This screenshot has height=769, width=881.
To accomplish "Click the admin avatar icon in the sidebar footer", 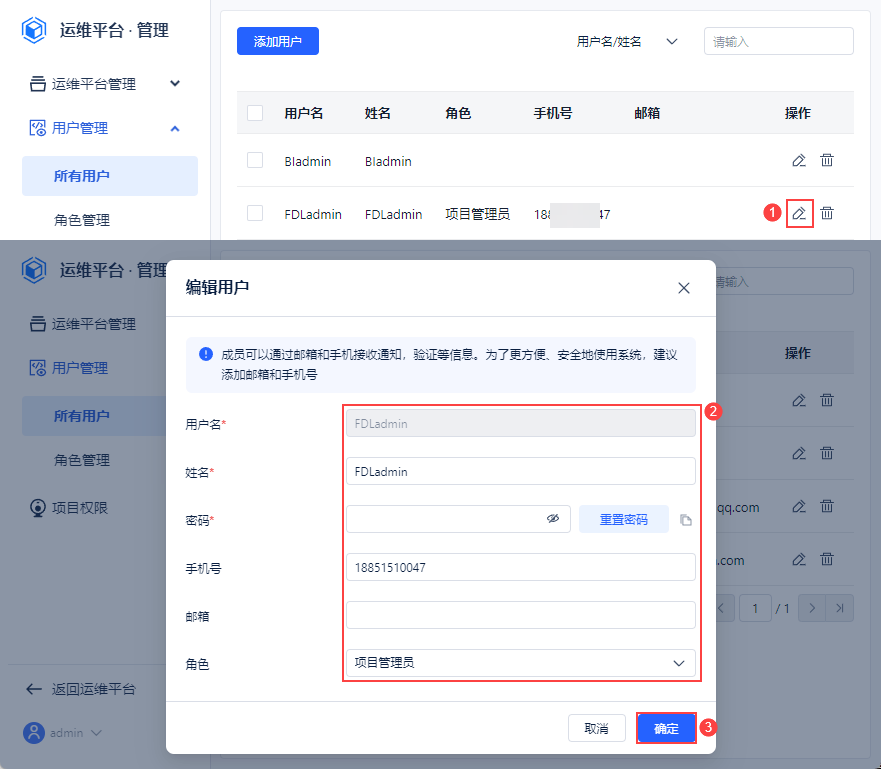I will (34, 732).
